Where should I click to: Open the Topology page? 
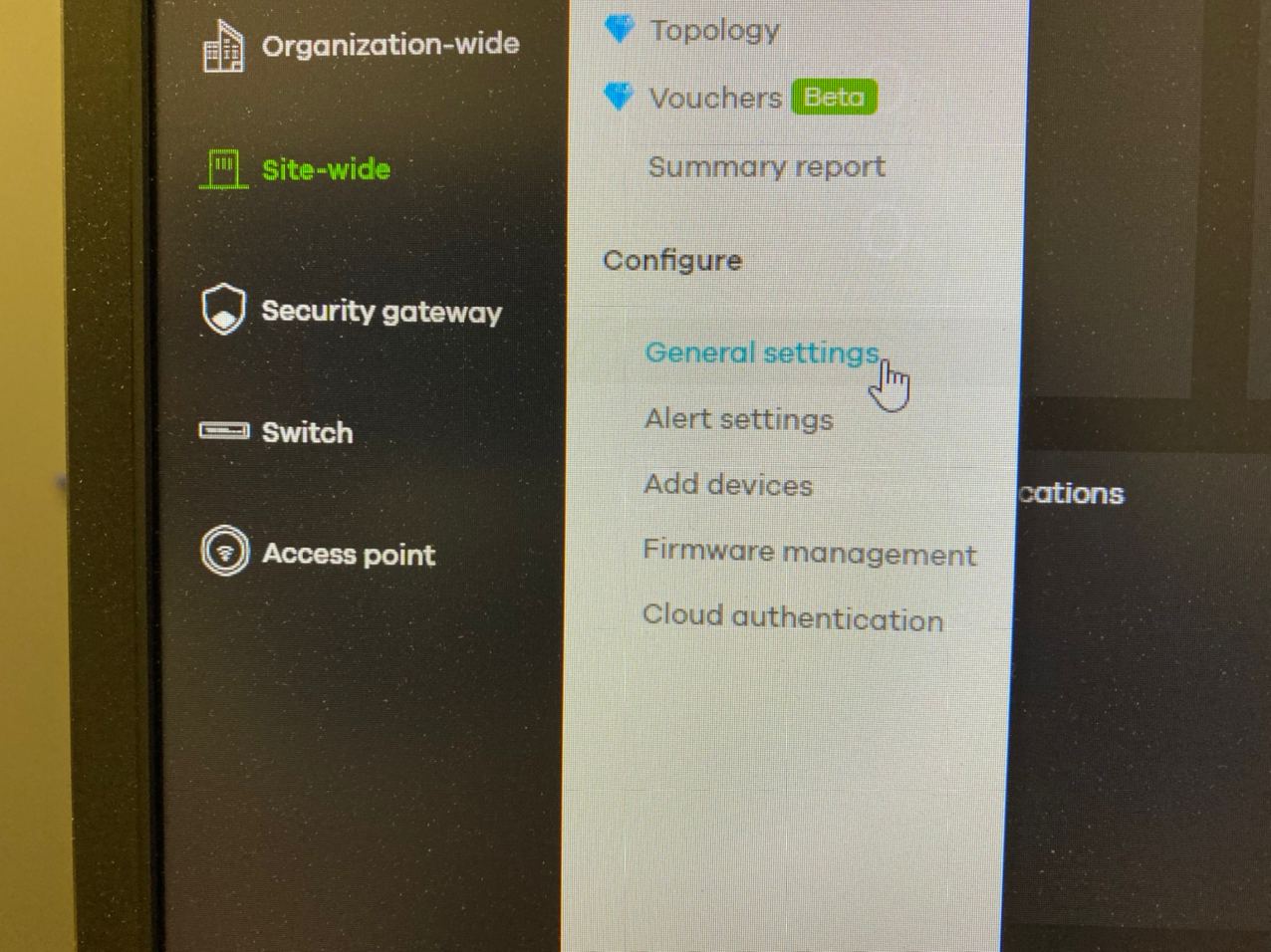[x=714, y=31]
